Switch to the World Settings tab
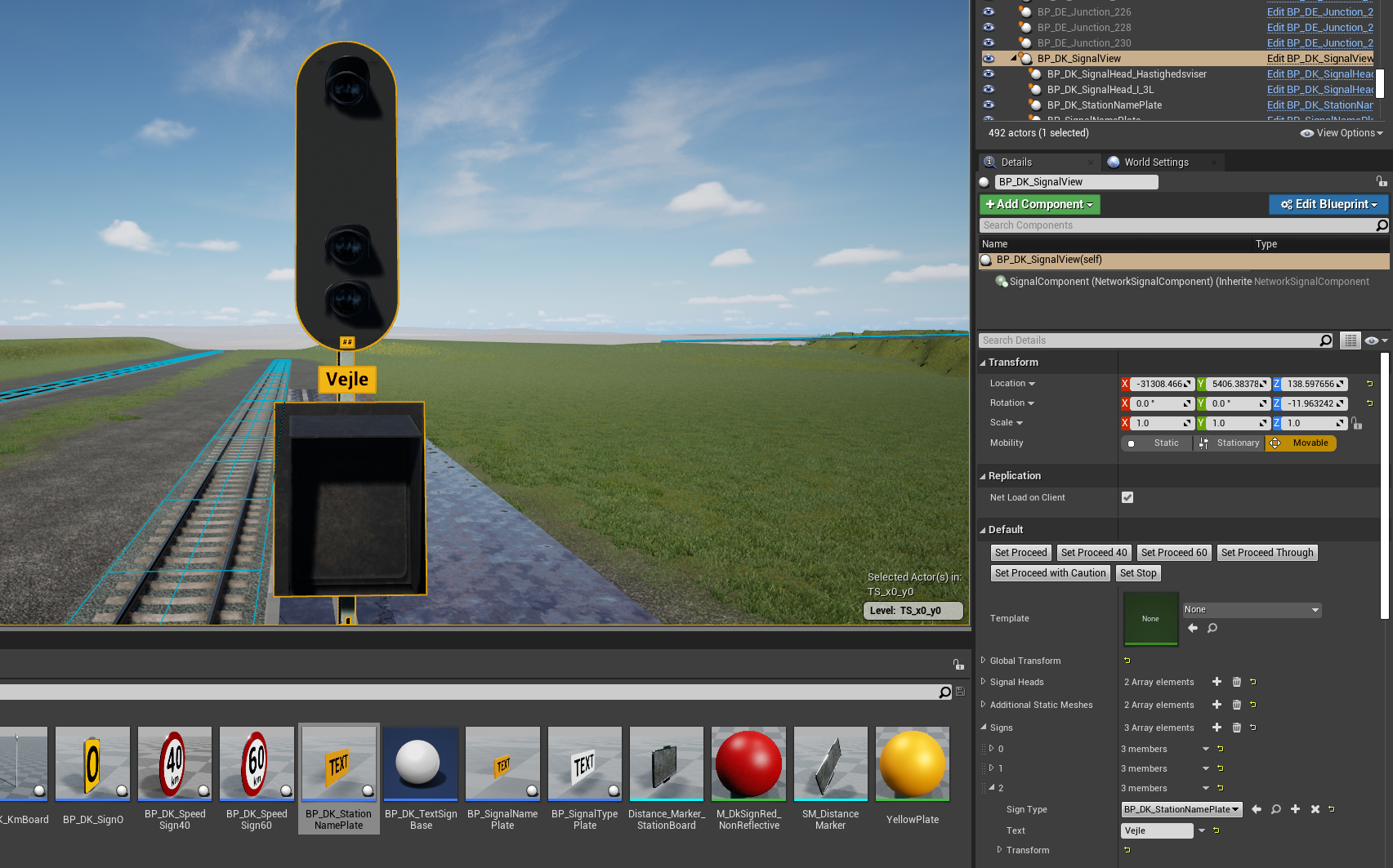The height and width of the screenshot is (868, 1393). click(x=1155, y=162)
